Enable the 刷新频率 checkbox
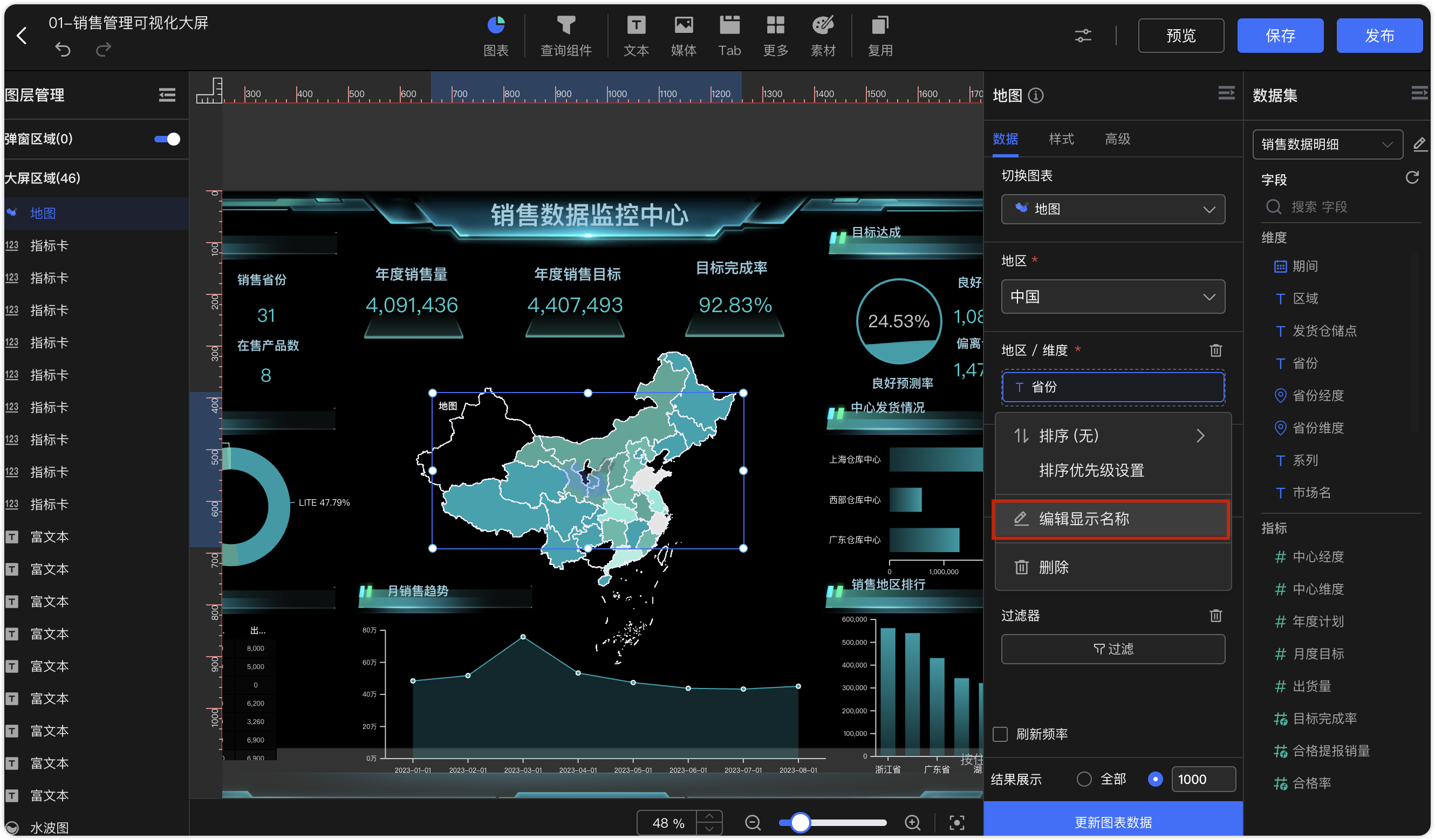Image resolution: width=1435 pixels, height=840 pixels. [x=1000, y=734]
